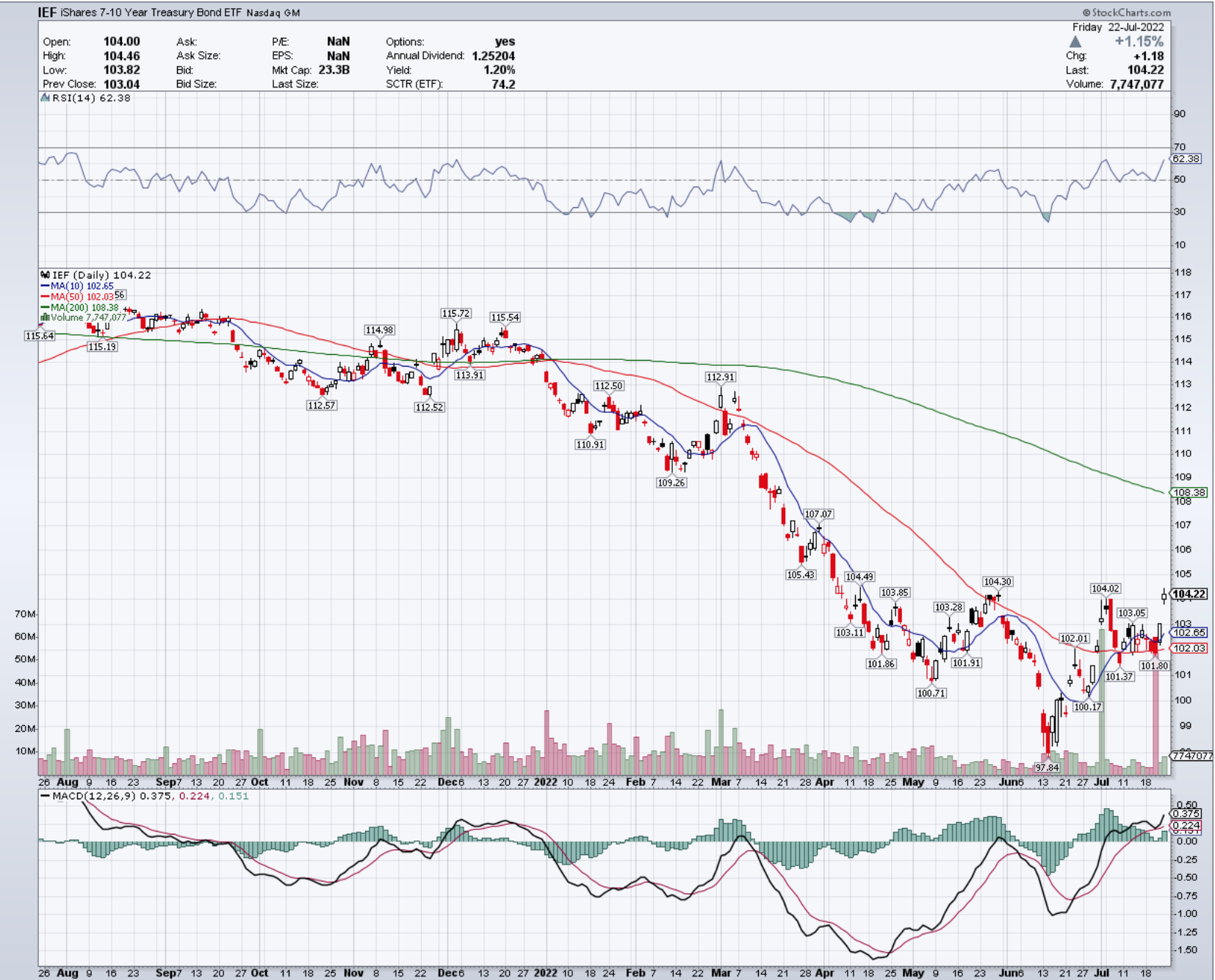Click the 112.91 March peak label
The width and height of the screenshot is (1215, 980).
[x=720, y=377]
